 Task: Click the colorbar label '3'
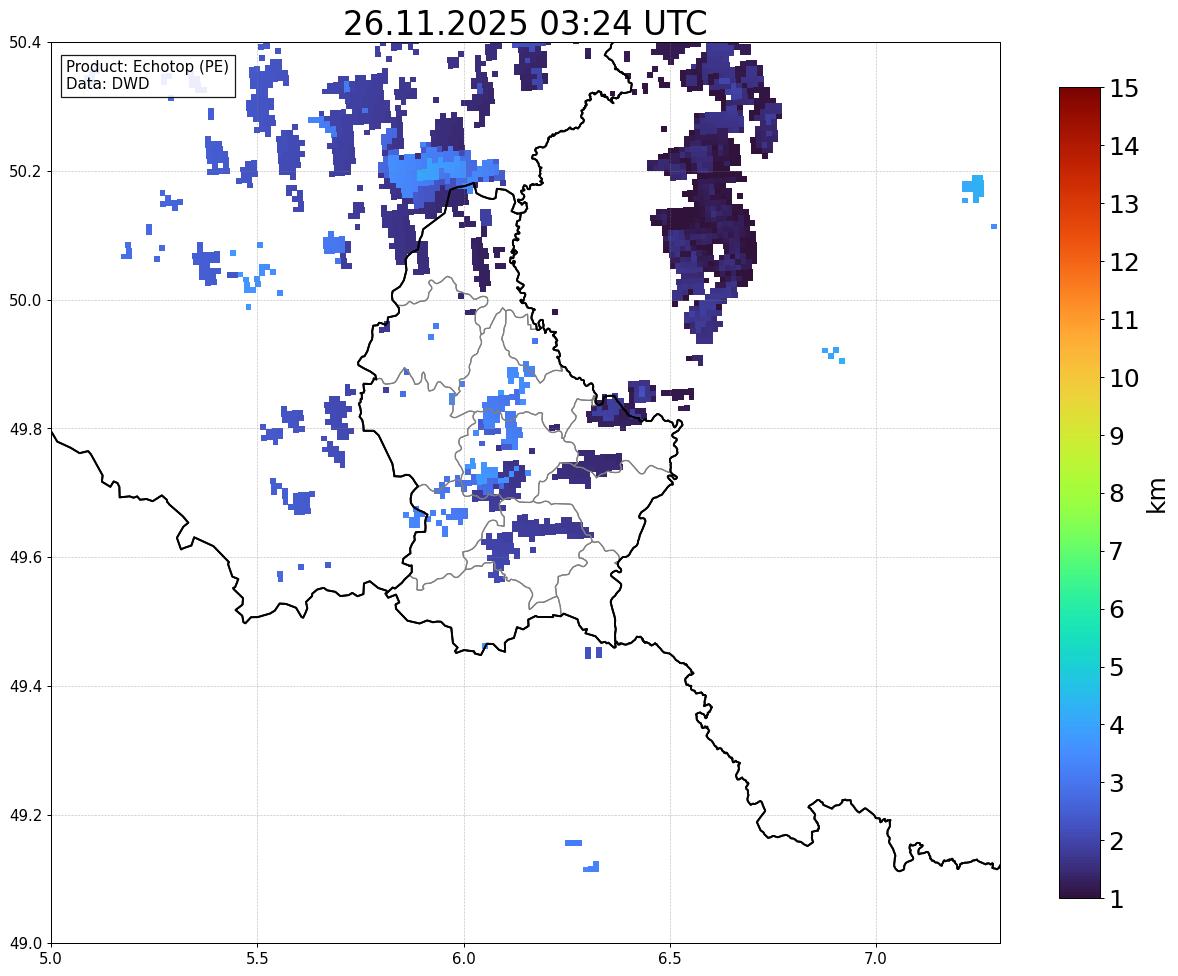click(1117, 783)
